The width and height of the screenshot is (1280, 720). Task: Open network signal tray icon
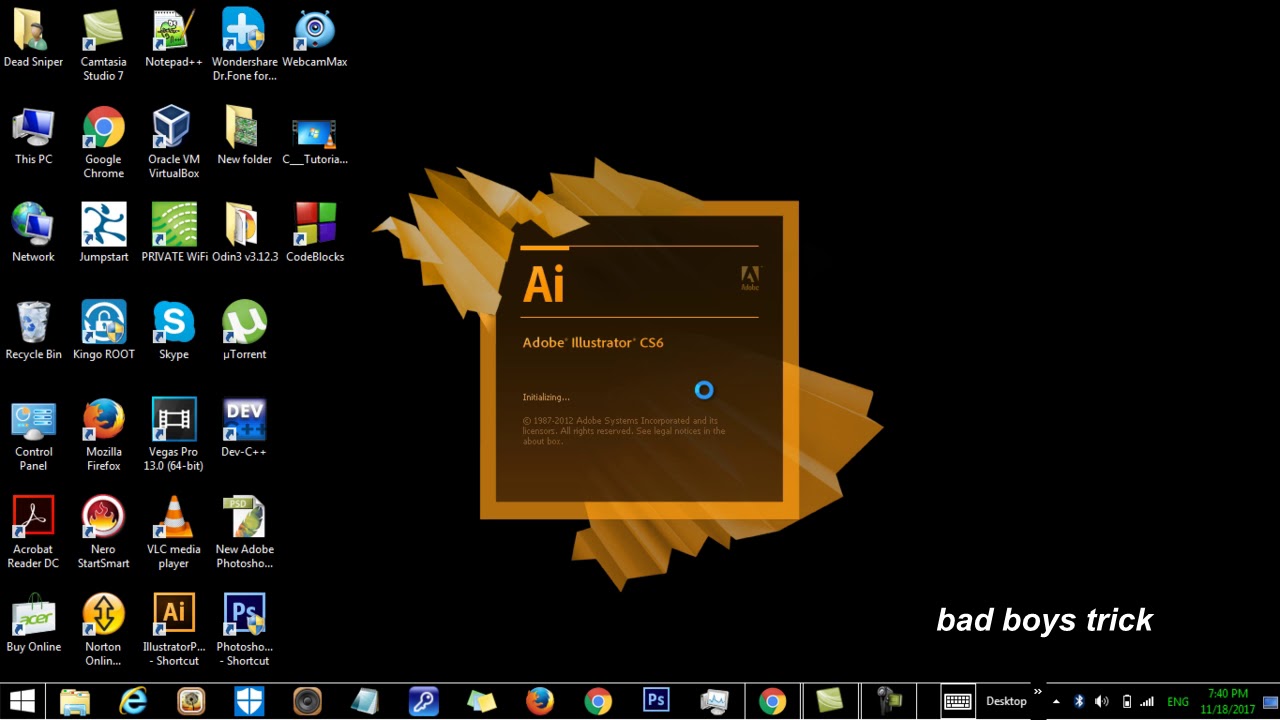(1147, 702)
